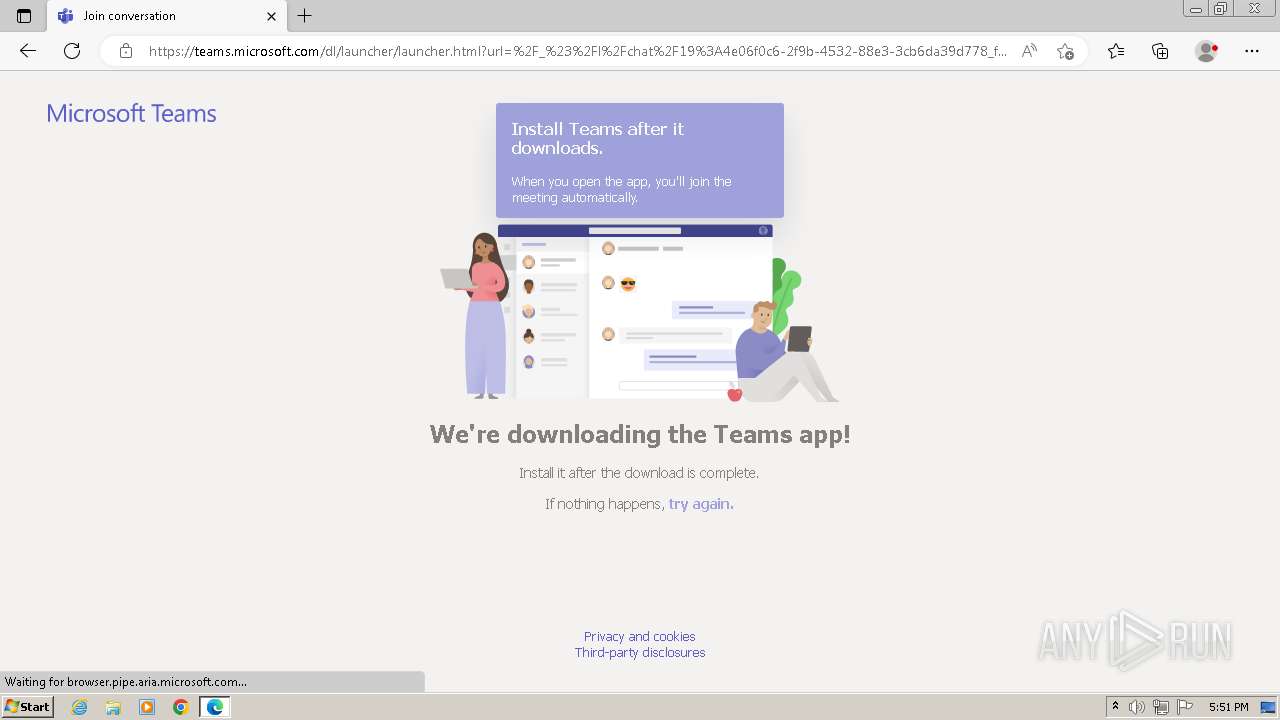This screenshot has width=1280, height=720.
Task: Open Privacy and cookies link
Action: (640, 636)
